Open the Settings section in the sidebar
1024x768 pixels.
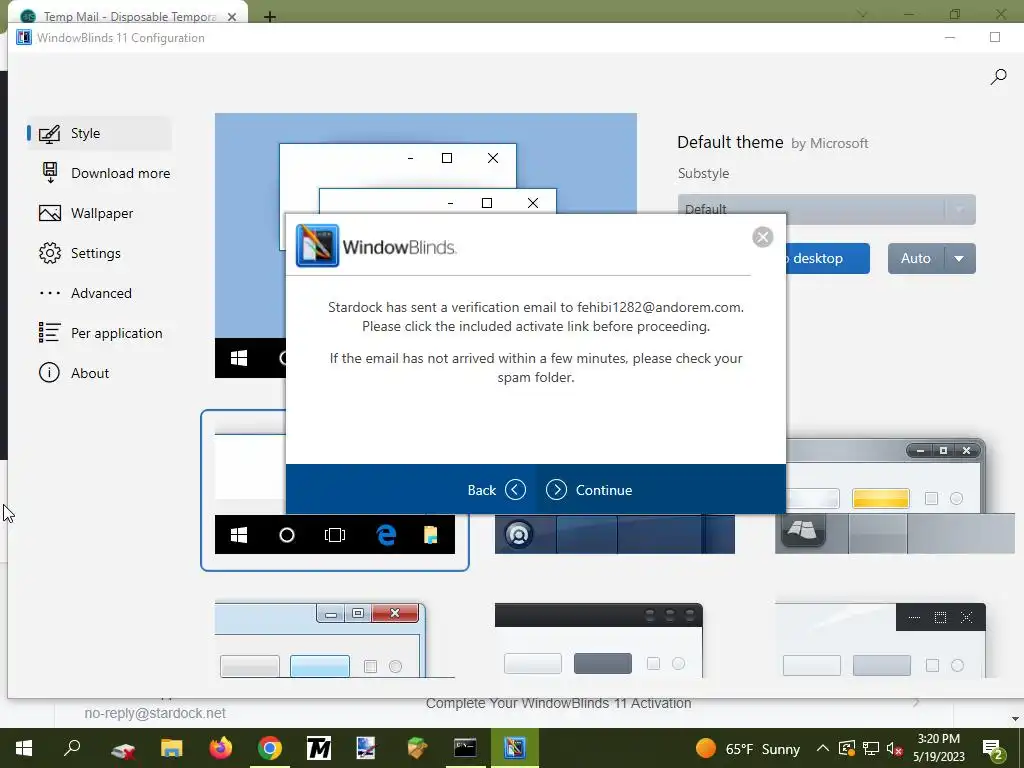[99, 253]
